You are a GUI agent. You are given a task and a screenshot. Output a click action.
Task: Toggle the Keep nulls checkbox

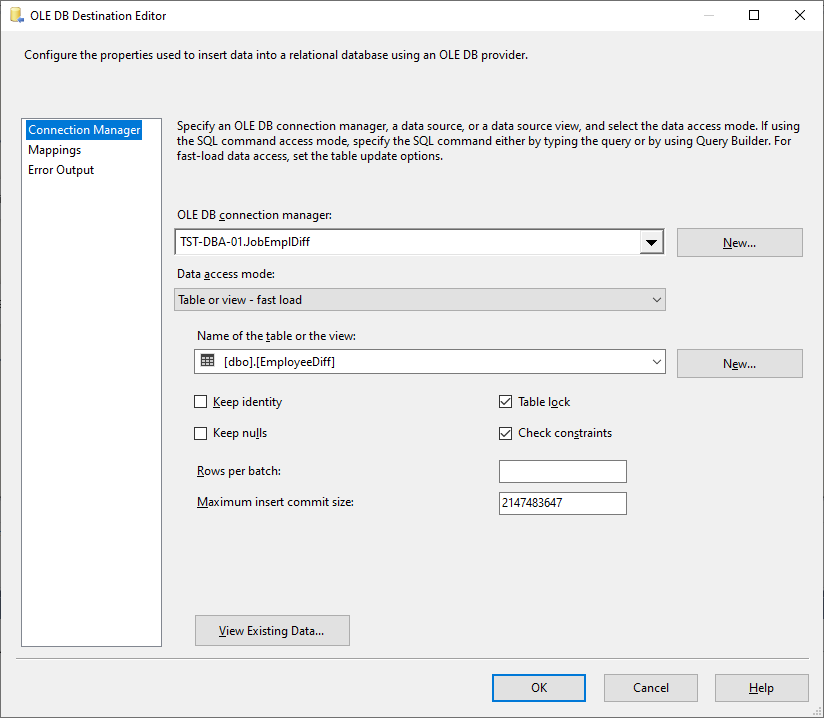(201, 433)
